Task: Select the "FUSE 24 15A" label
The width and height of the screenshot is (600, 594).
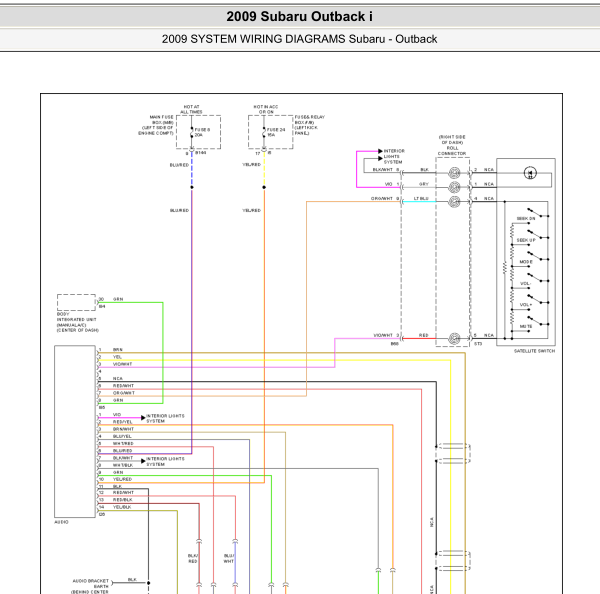Action: (276, 132)
